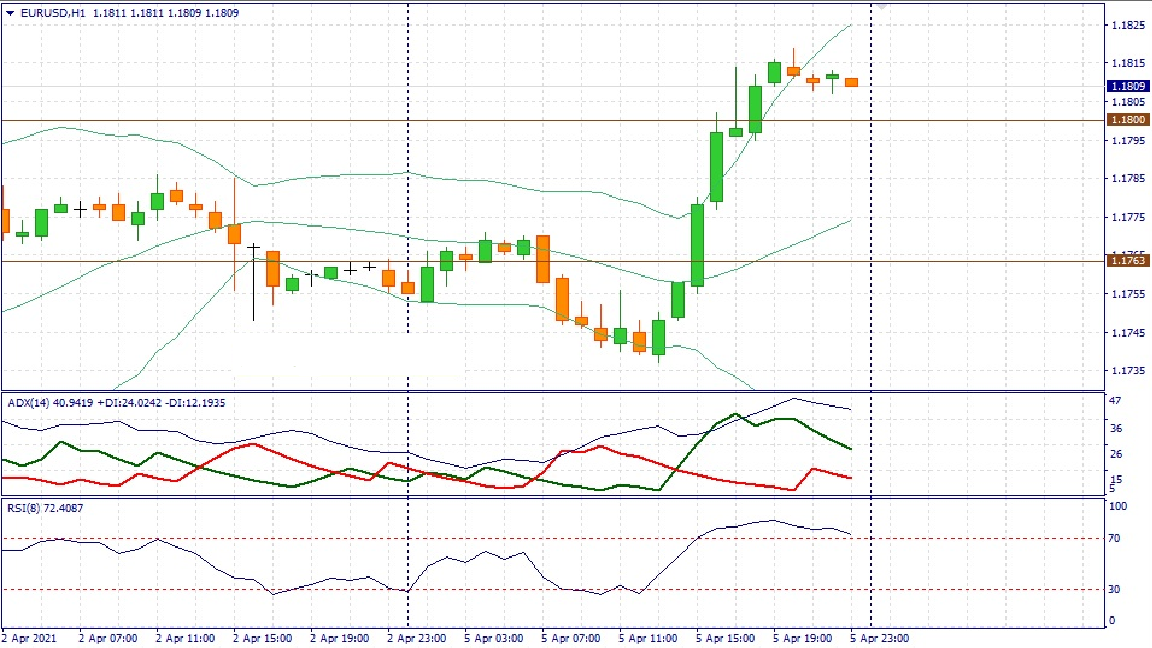Screen dimensions: 1152x648
Task: Click the RSI 30 level scale value
Action: point(1116,590)
